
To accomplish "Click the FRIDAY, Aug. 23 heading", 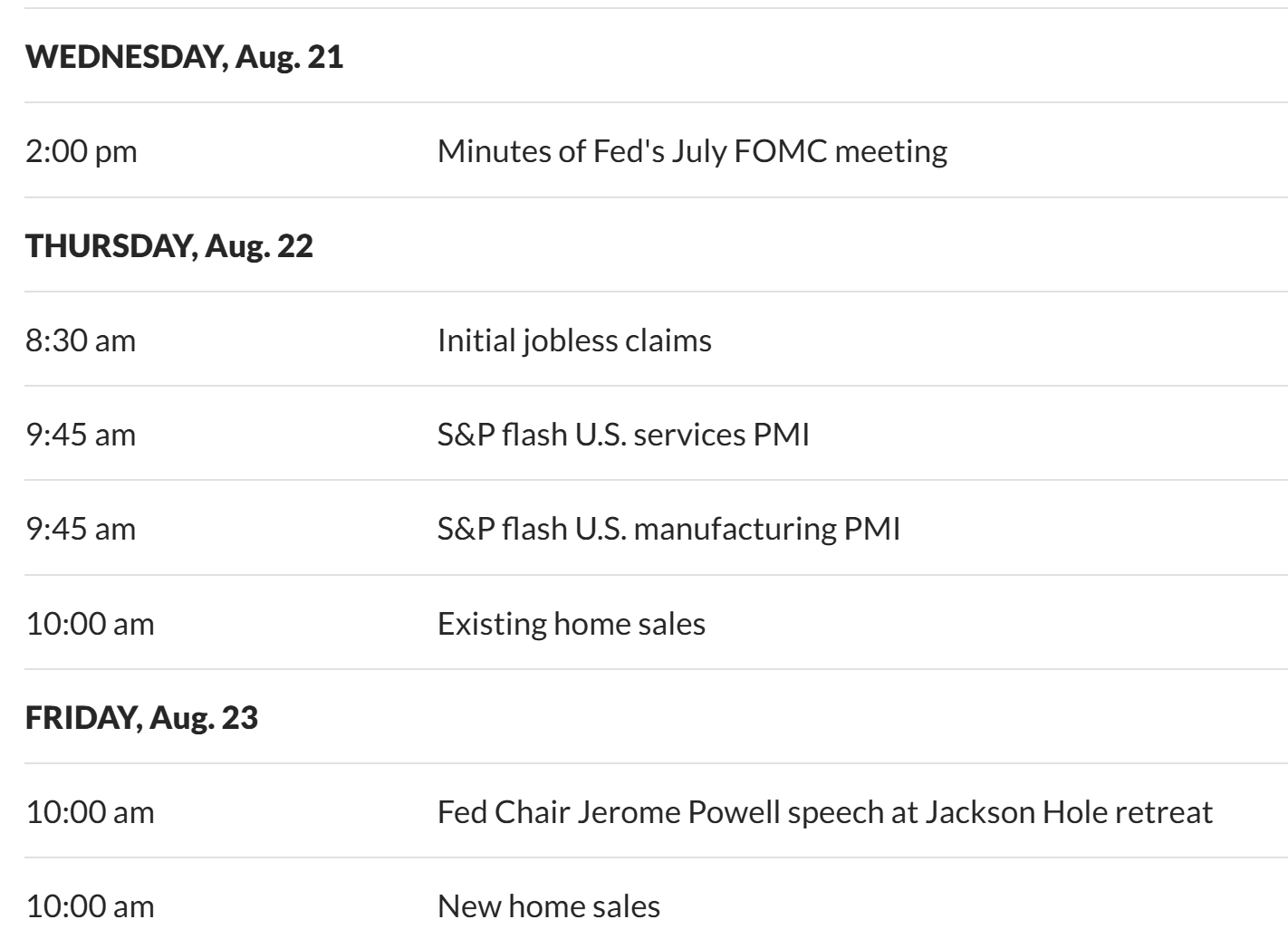I will click(x=141, y=718).
